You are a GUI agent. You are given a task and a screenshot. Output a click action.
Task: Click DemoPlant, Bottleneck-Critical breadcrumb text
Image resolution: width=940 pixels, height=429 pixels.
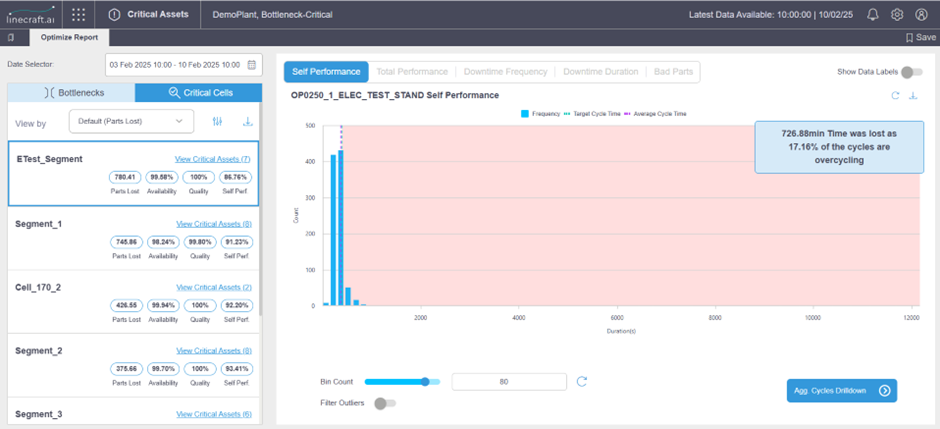[x=272, y=14]
